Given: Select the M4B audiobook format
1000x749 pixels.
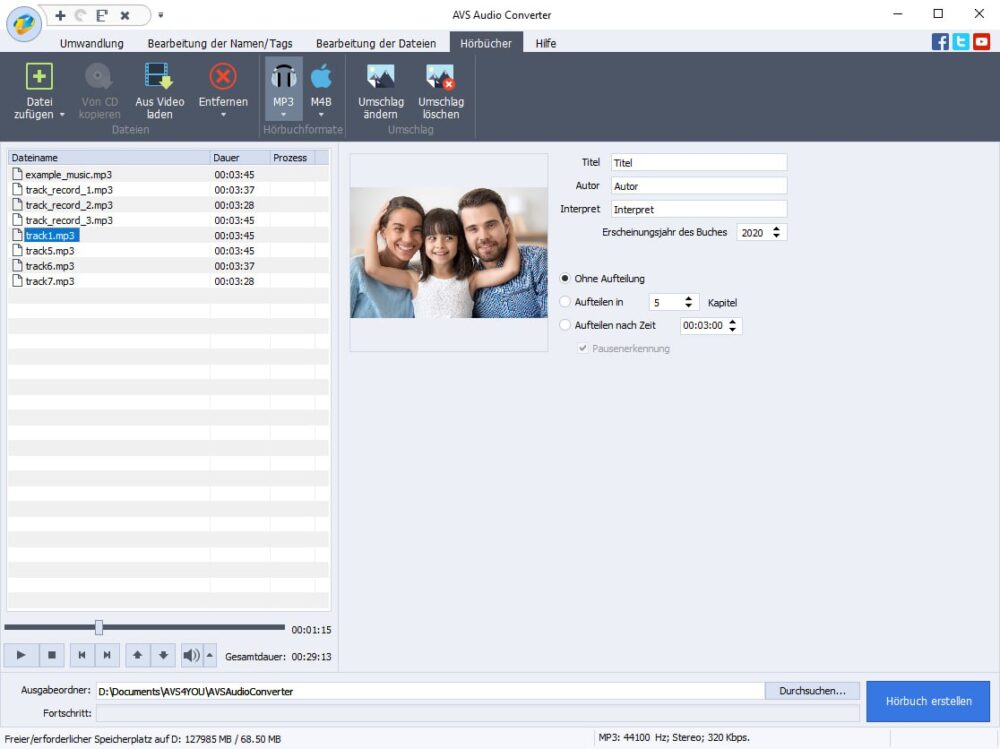Looking at the screenshot, I should click(x=321, y=77).
